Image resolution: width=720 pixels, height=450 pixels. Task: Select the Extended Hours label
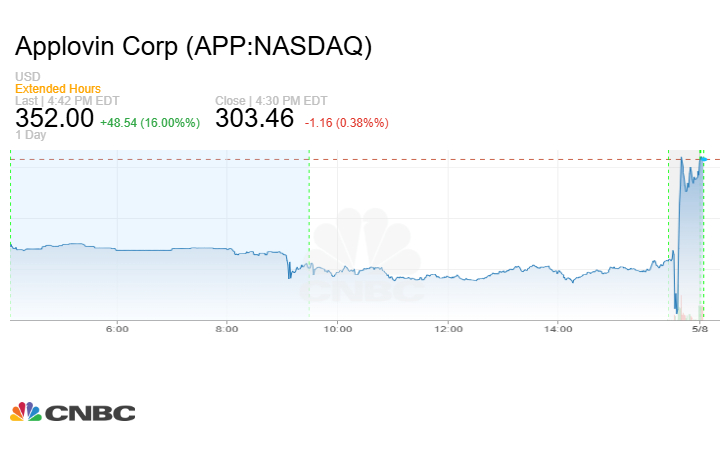pyautogui.click(x=57, y=89)
